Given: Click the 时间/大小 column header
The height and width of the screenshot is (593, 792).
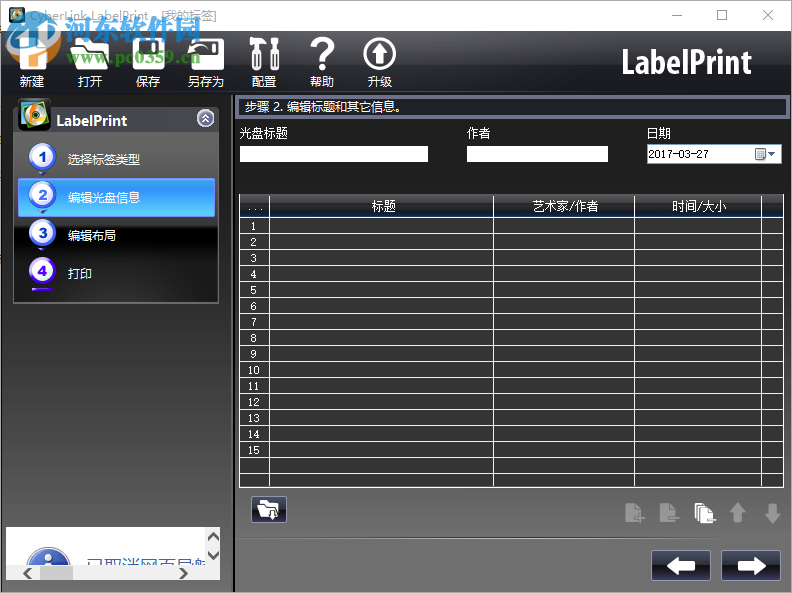Looking at the screenshot, I should [698, 206].
